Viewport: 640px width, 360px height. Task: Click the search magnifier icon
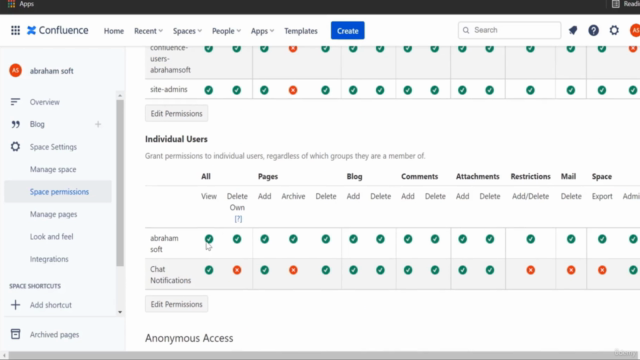(x=466, y=30)
